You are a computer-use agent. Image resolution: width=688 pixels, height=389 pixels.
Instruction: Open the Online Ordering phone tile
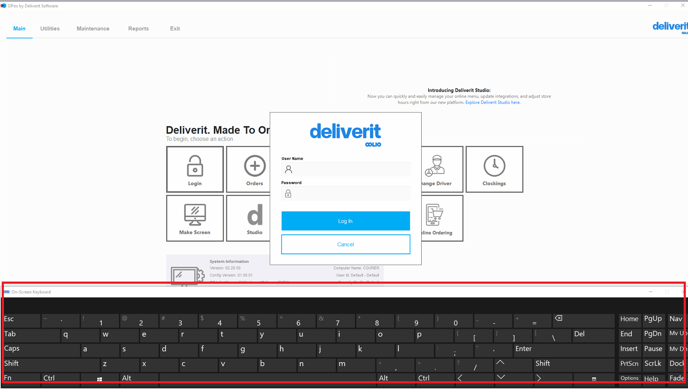click(x=442, y=218)
